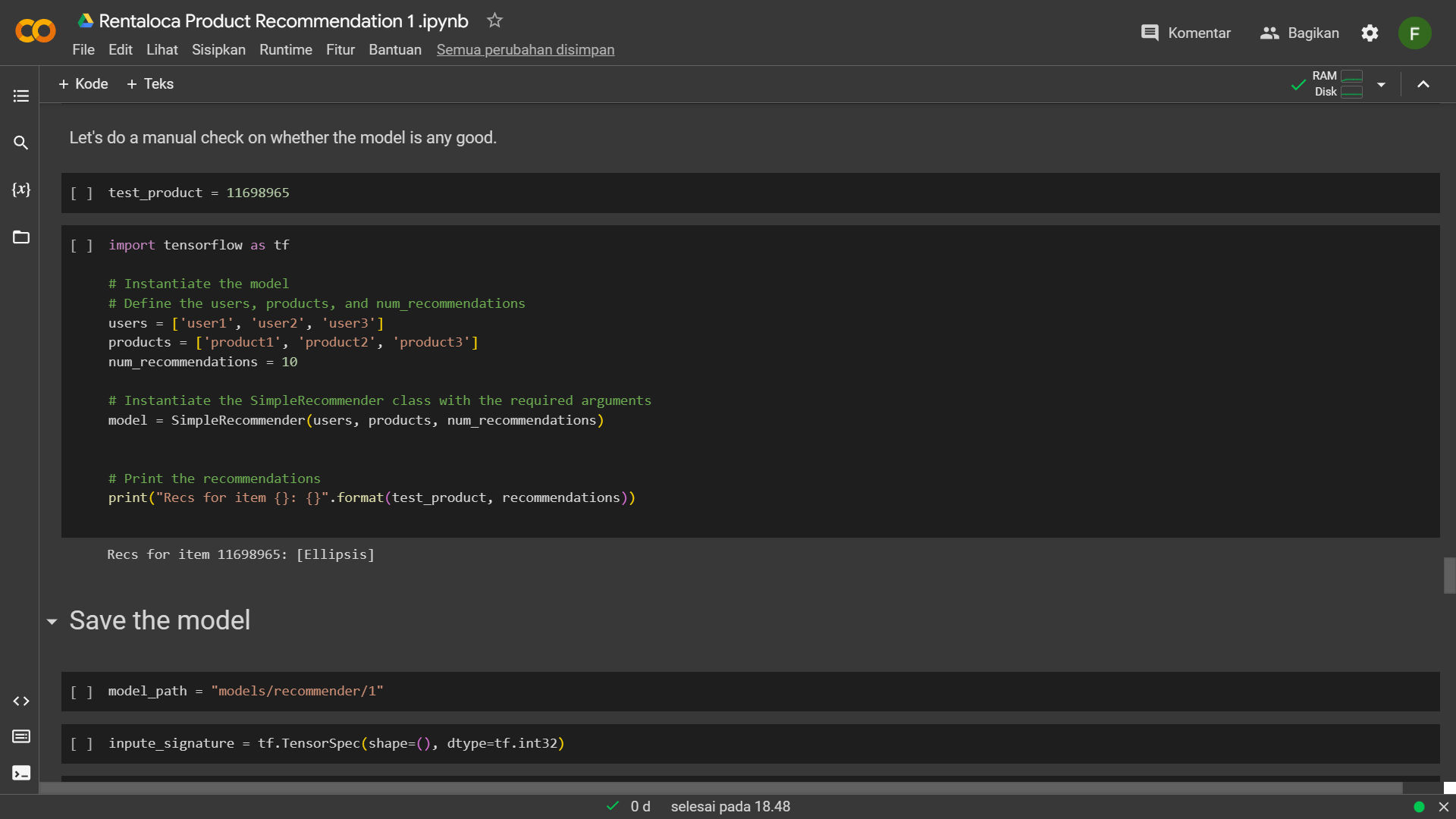The width and height of the screenshot is (1456, 819).
Task: Open the Komentar comments panel
Action: click(1185, 33)
